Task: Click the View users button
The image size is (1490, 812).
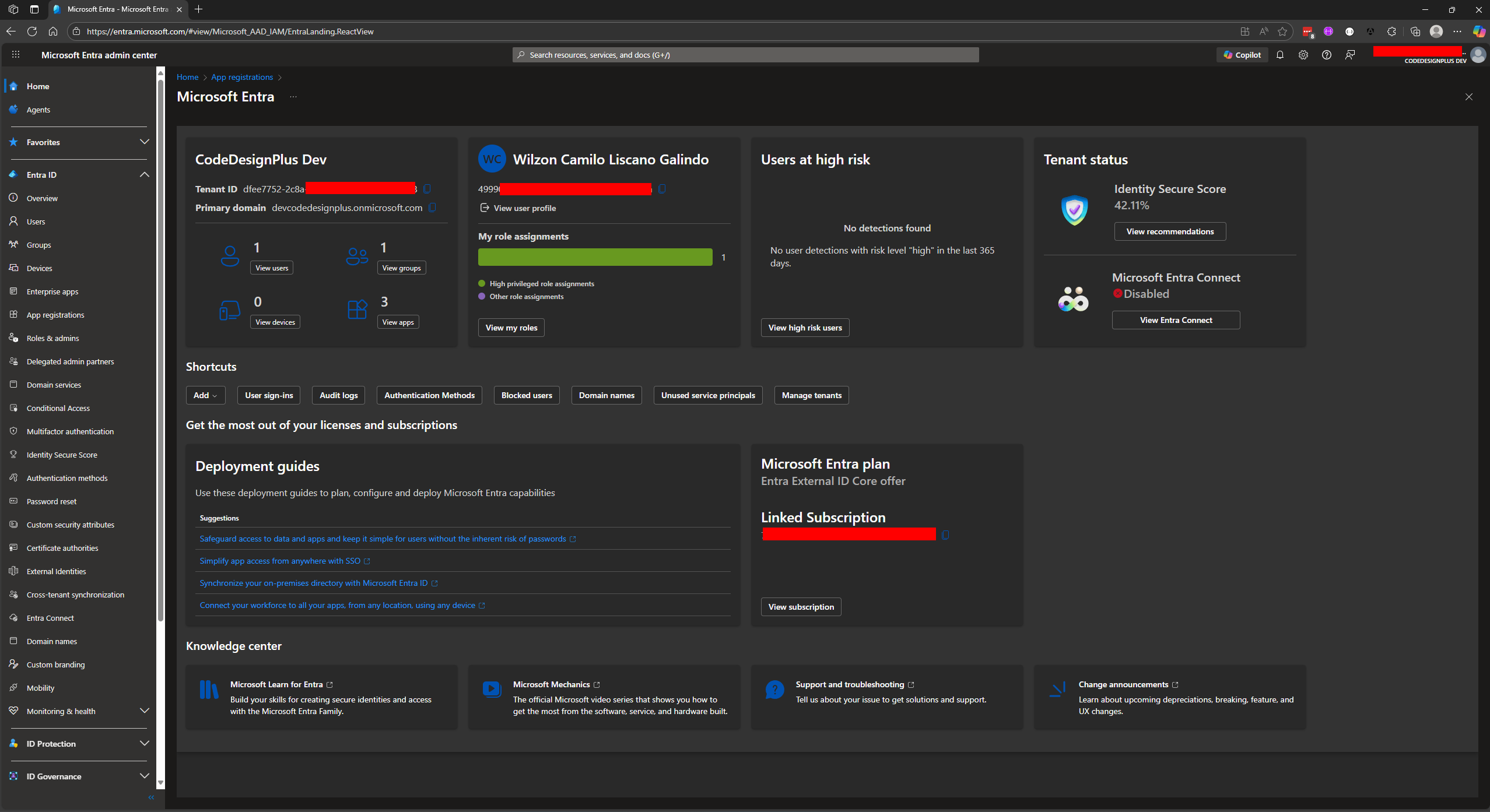Action: point(272,268)
